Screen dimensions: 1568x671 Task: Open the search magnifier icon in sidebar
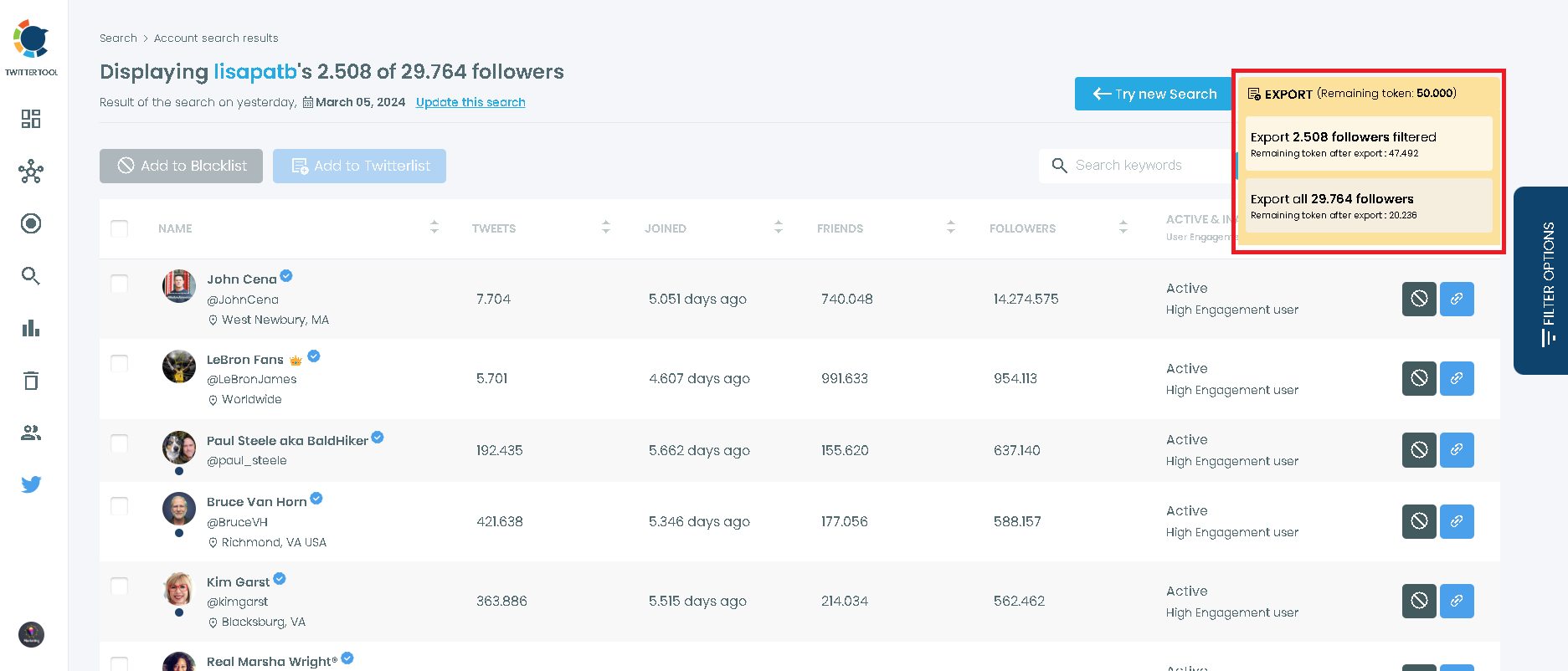coord(31,276)
